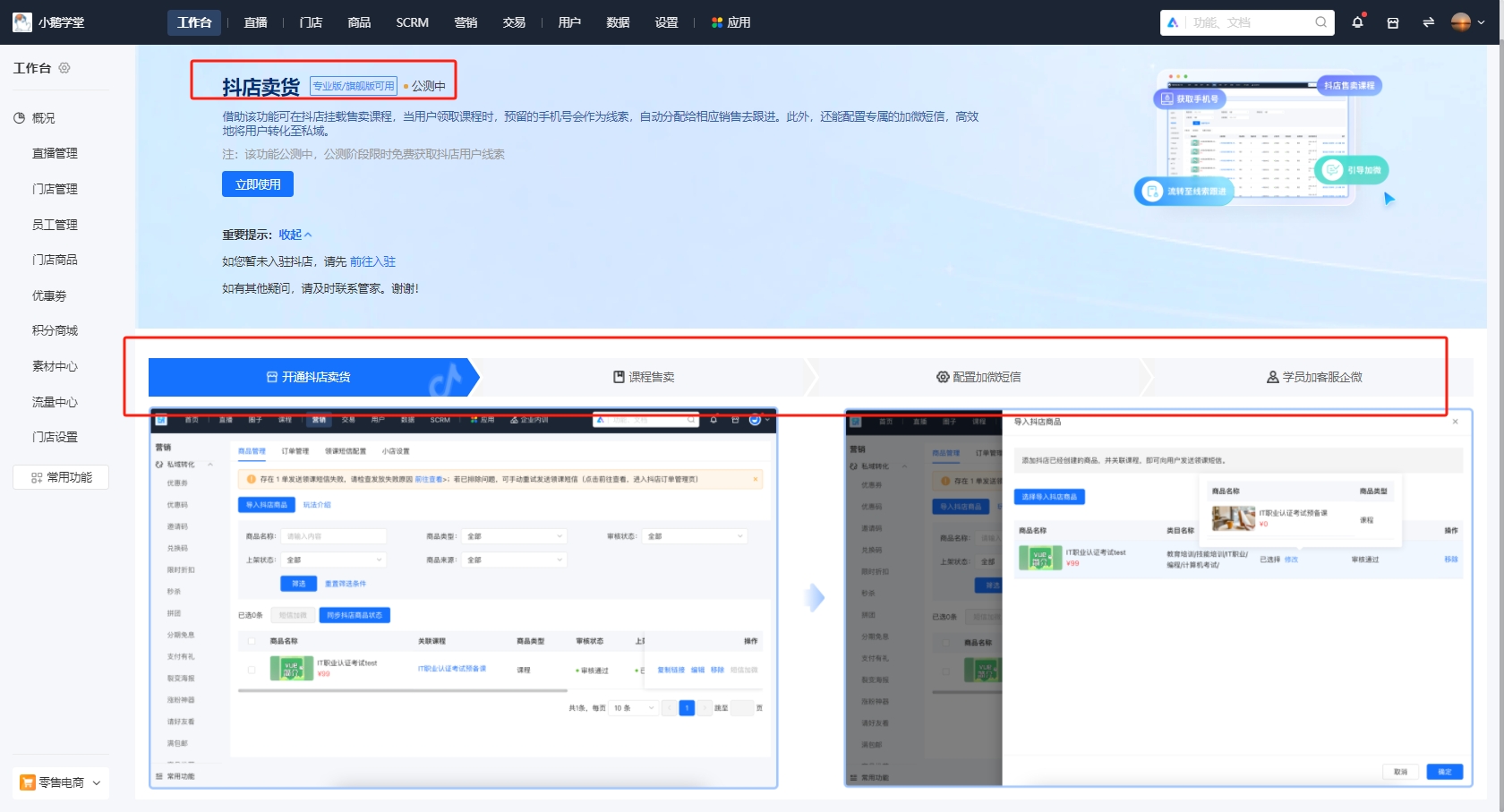Click the 小鹅学堂 logo icon

(21, 21)
